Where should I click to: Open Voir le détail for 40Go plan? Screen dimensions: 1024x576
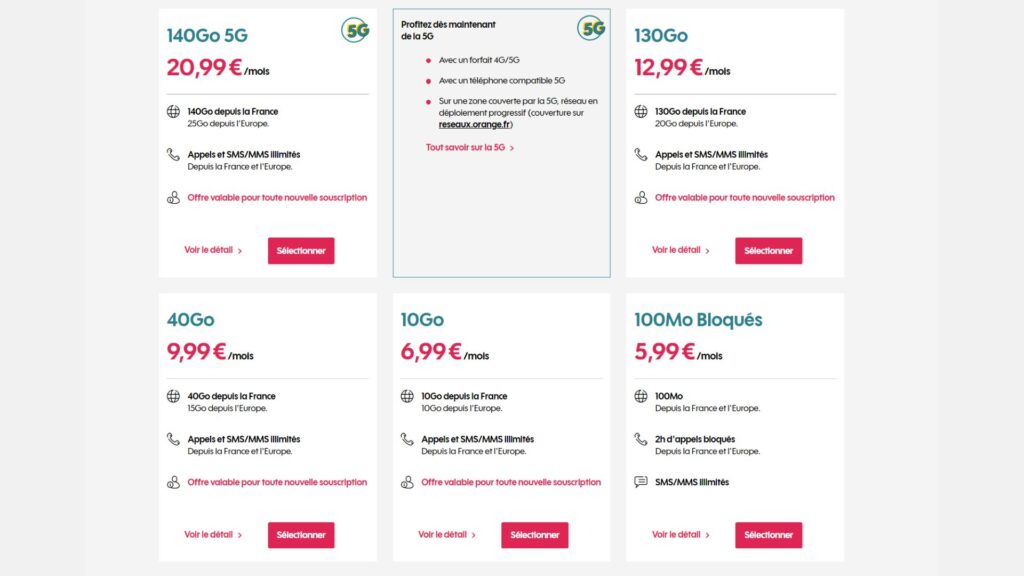[213, 535]
